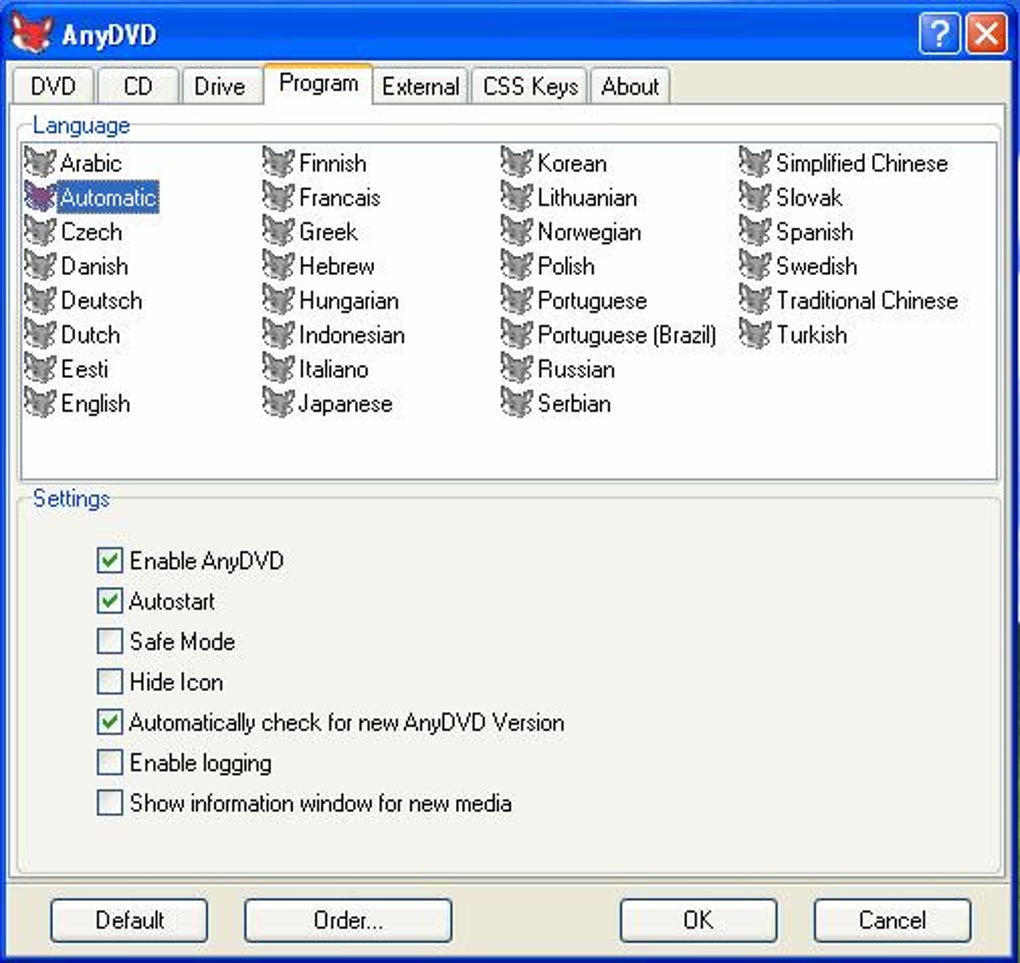Switch to the DVD tab

pyautogui.click(x=53, y=86)
